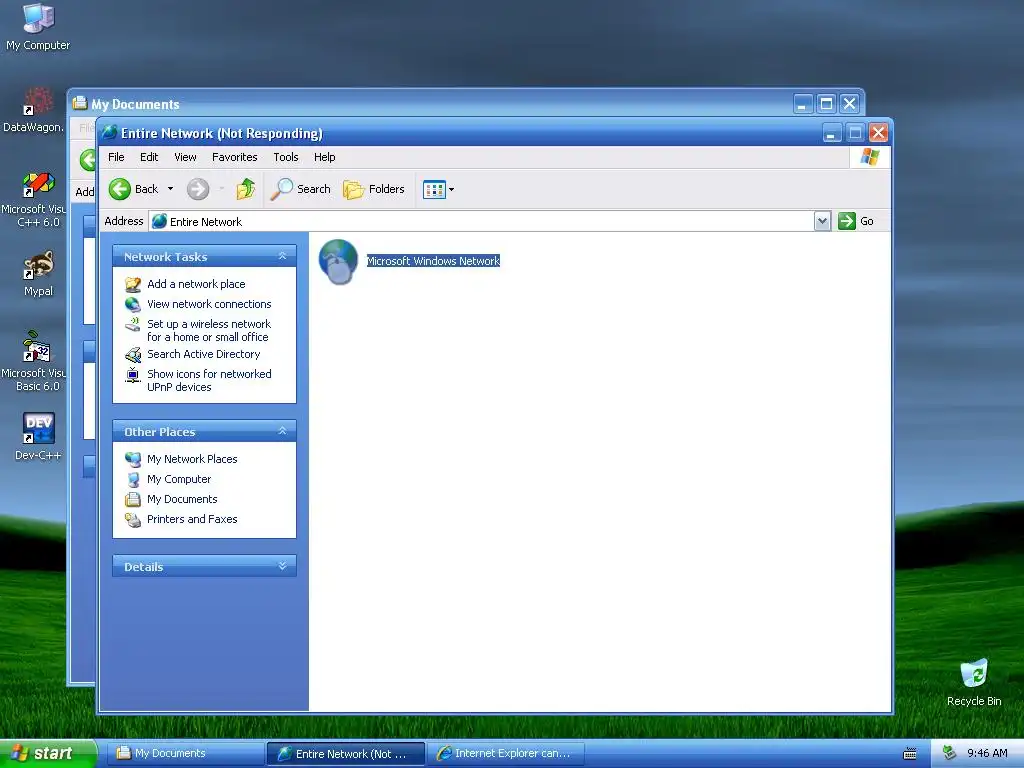This screenshot has height=768, width=1024.
Task: Select the Microsoft Visual Basic 6.0 desktop icon
Action: (37, 347)
